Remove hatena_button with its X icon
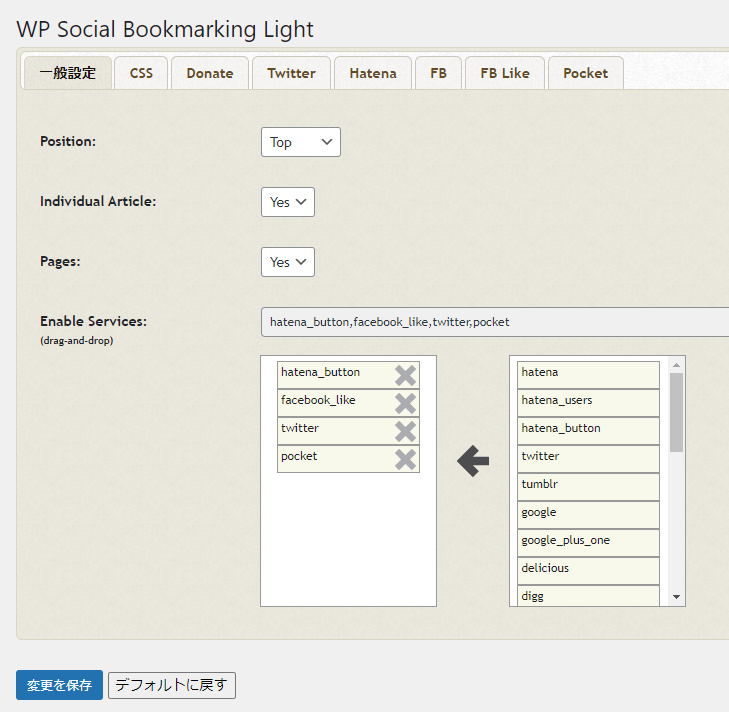The image size is (729, 712). pyautogui.click(x=405, y=376)
